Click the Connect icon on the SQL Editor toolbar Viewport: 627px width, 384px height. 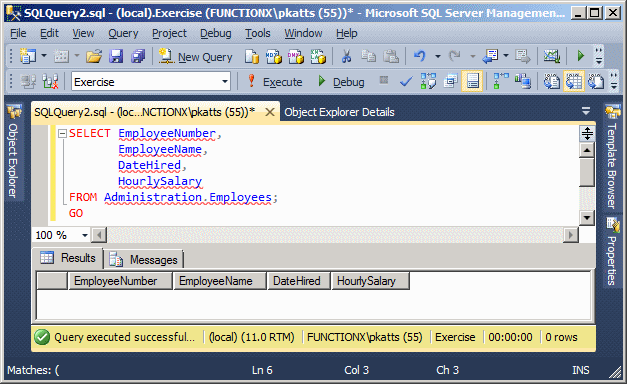(x=28, y=82)
